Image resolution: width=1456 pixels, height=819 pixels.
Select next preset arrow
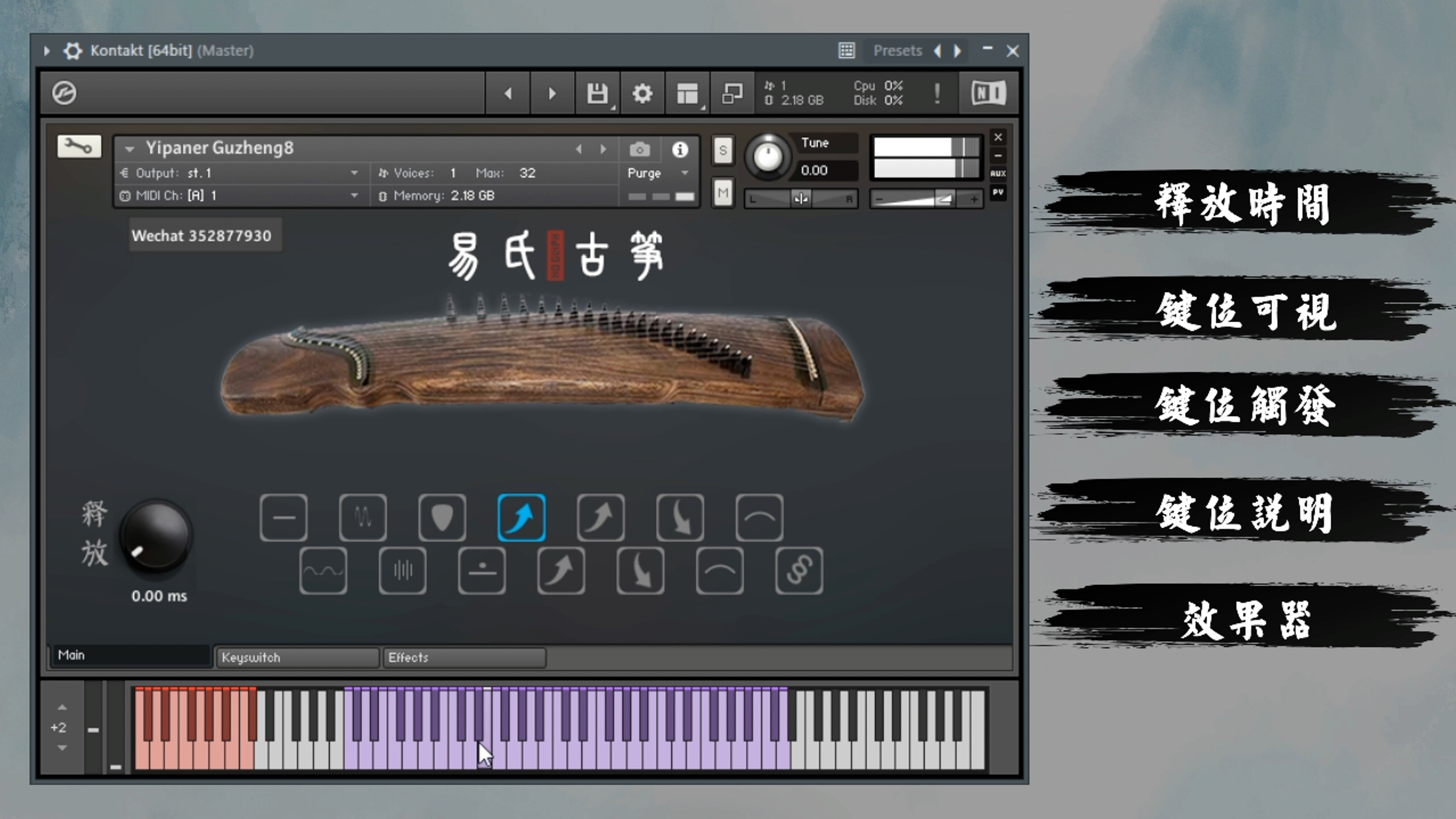[957, 51]
